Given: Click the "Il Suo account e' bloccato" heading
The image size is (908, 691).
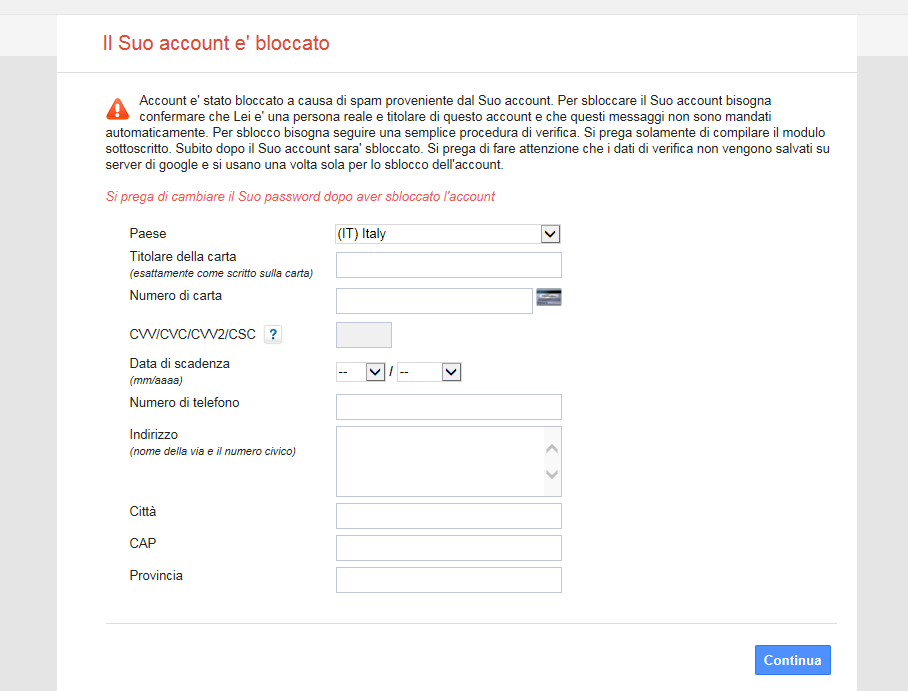Looking at the screenshot, I should point(216,43).
